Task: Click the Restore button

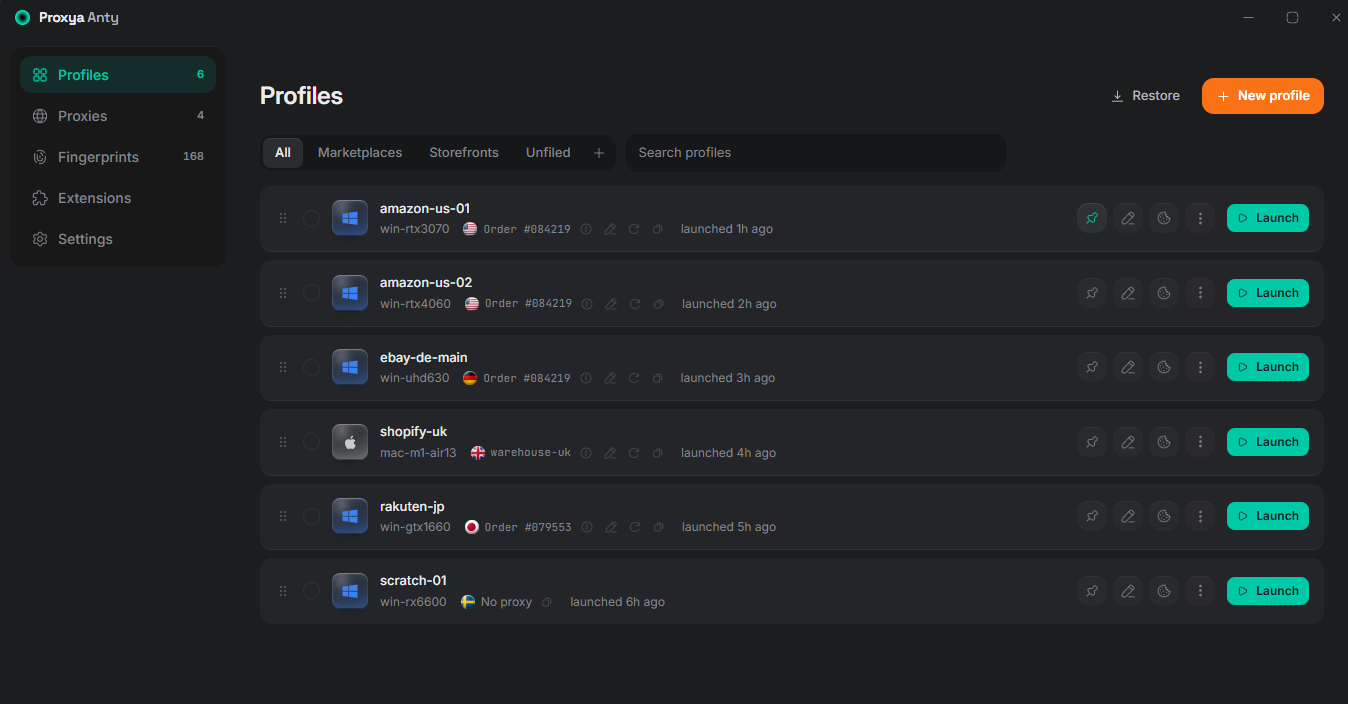Action: [1146, 96]
